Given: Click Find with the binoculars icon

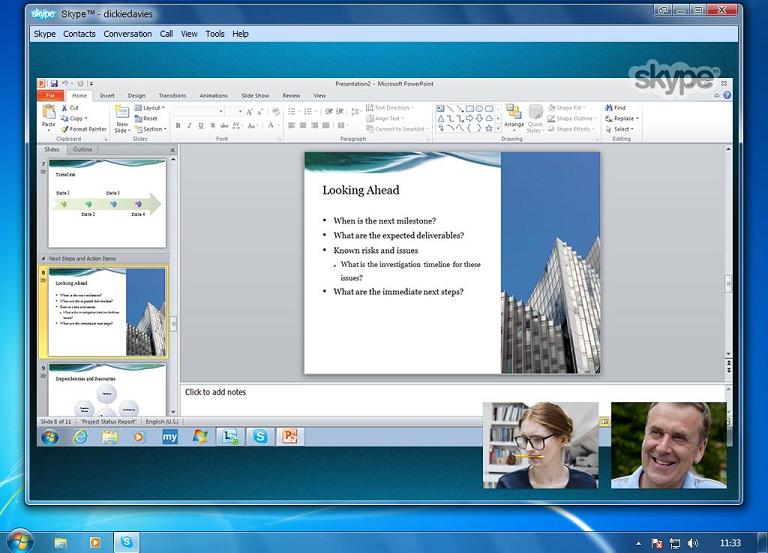Looking at the screenshot, I should [615, 108].
